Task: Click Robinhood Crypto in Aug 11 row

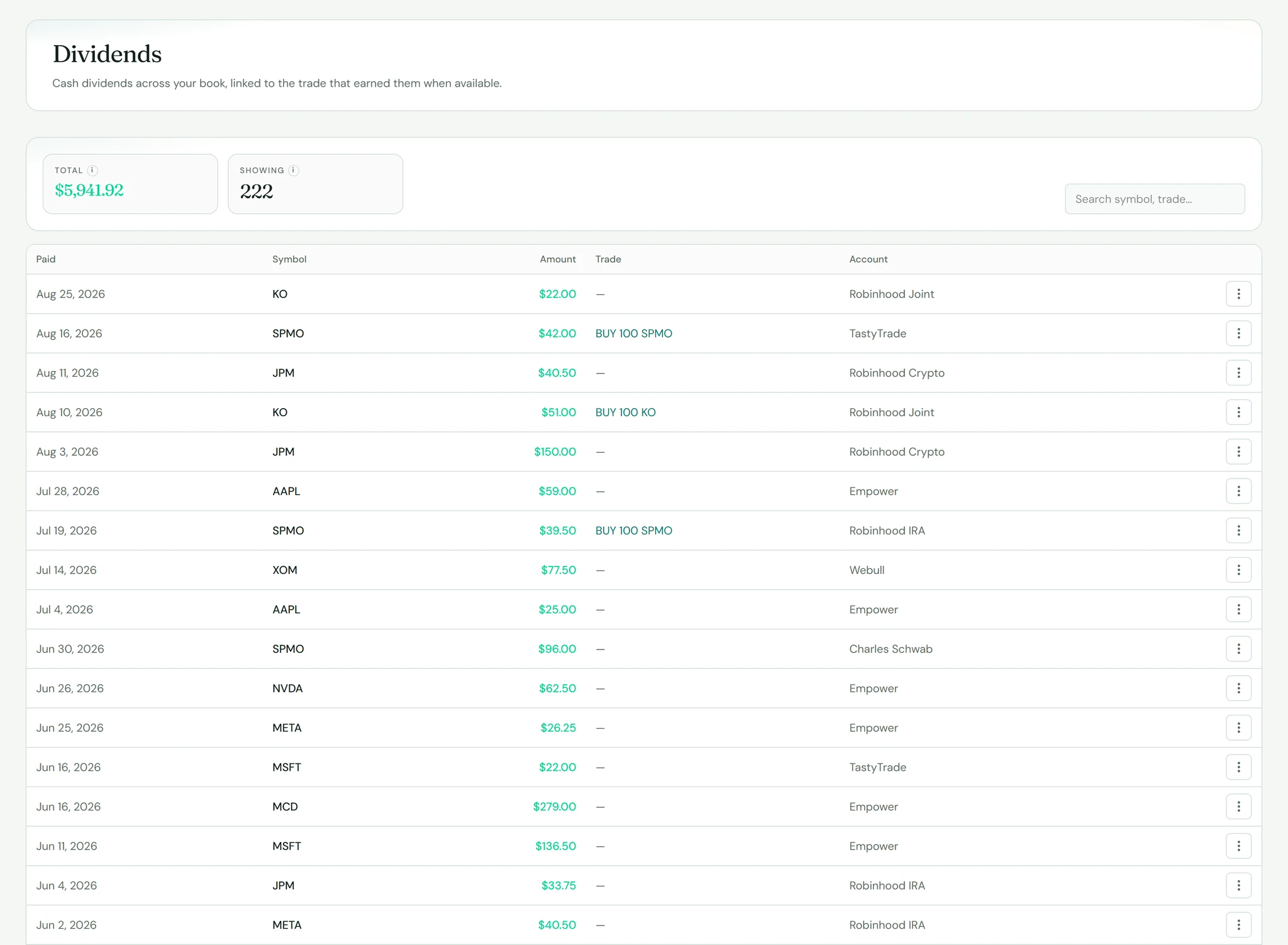Action: [897, 373]
